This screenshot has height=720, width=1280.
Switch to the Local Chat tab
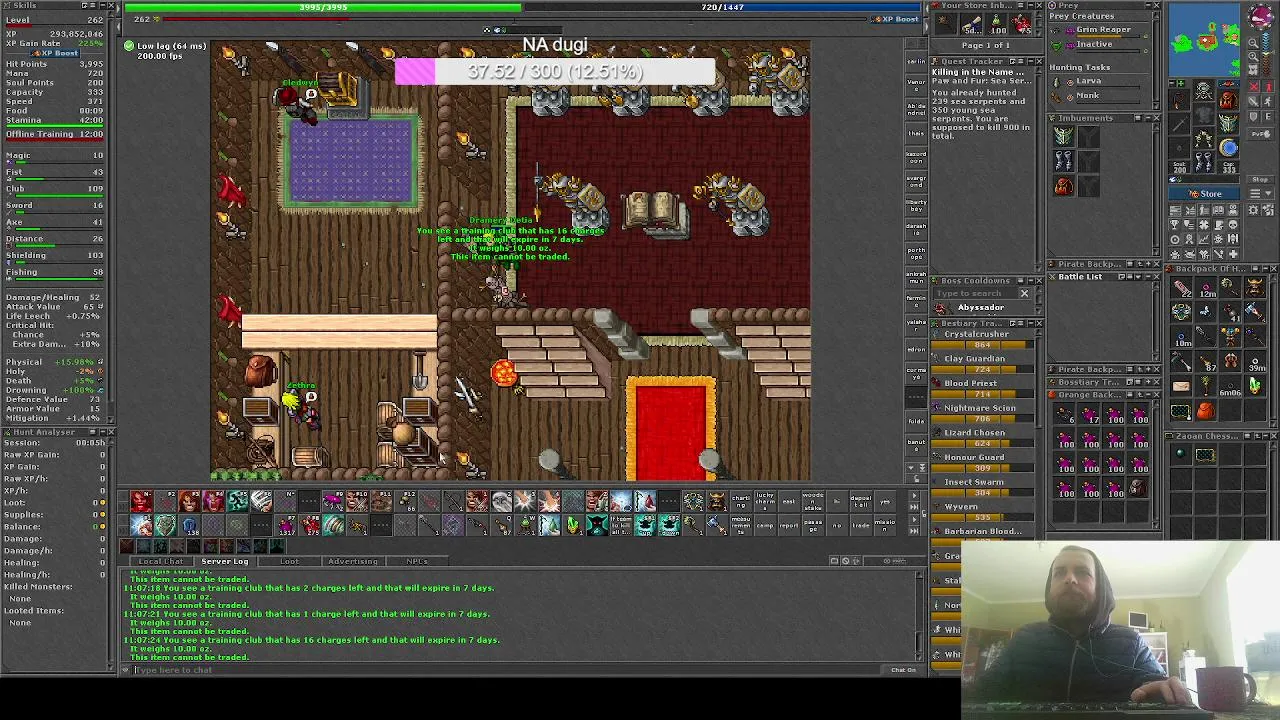pyautogui.click(x=161, y=562)
